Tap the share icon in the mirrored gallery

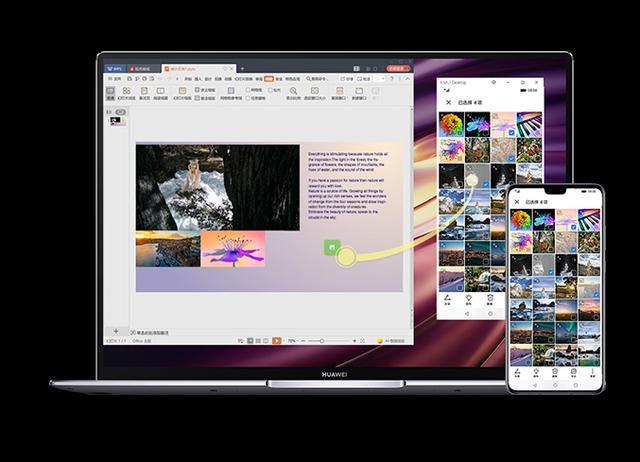click(x=447, y=298)
